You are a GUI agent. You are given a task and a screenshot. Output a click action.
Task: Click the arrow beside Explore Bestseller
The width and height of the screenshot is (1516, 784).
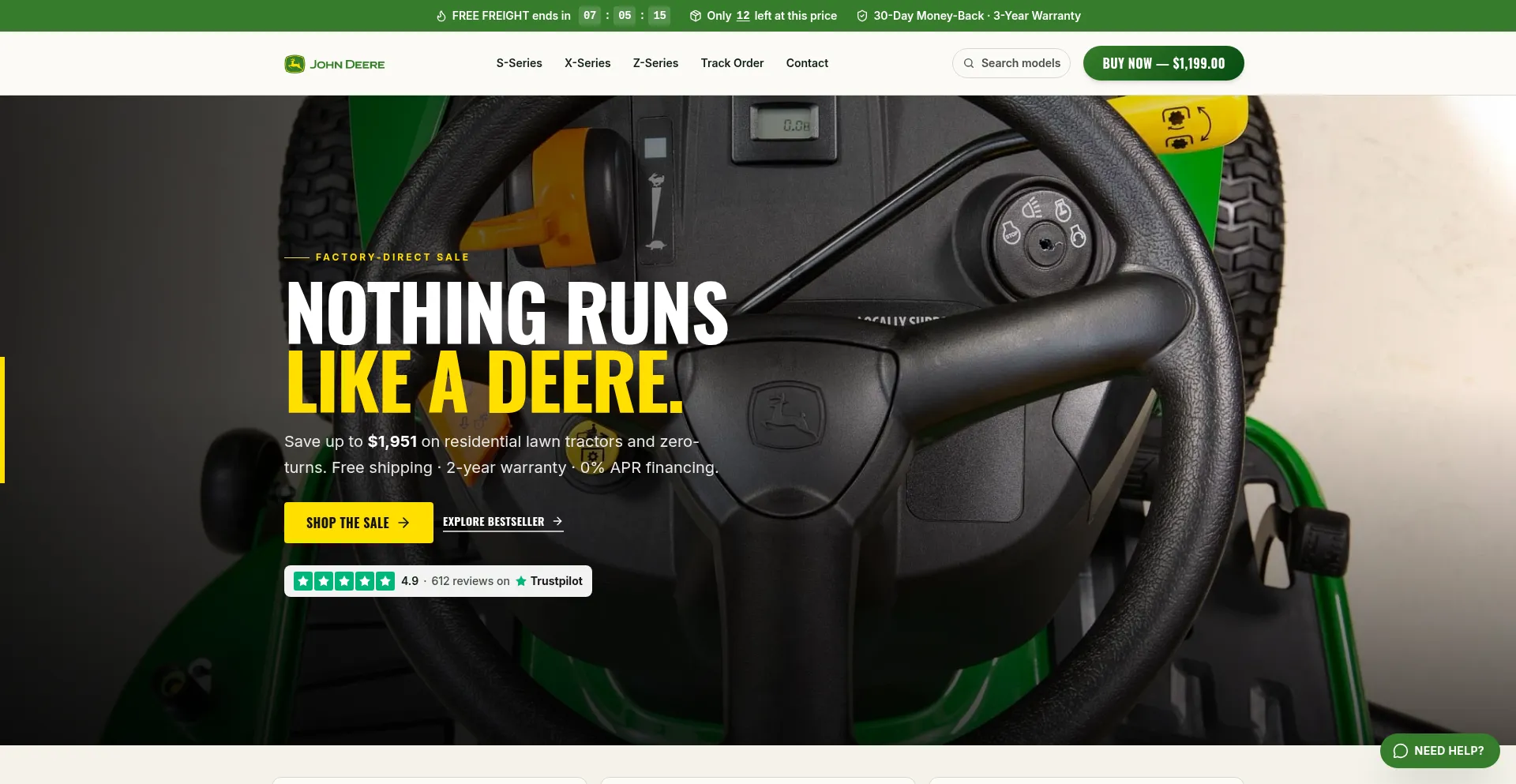point(557,521)
